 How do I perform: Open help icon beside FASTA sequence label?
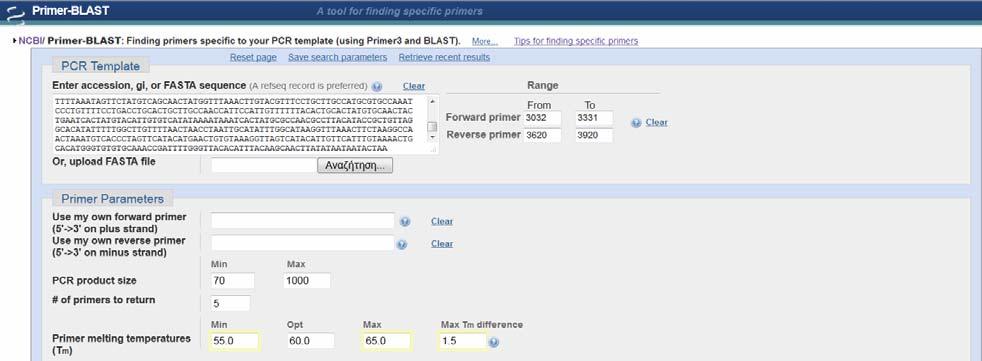click(376, 86)
